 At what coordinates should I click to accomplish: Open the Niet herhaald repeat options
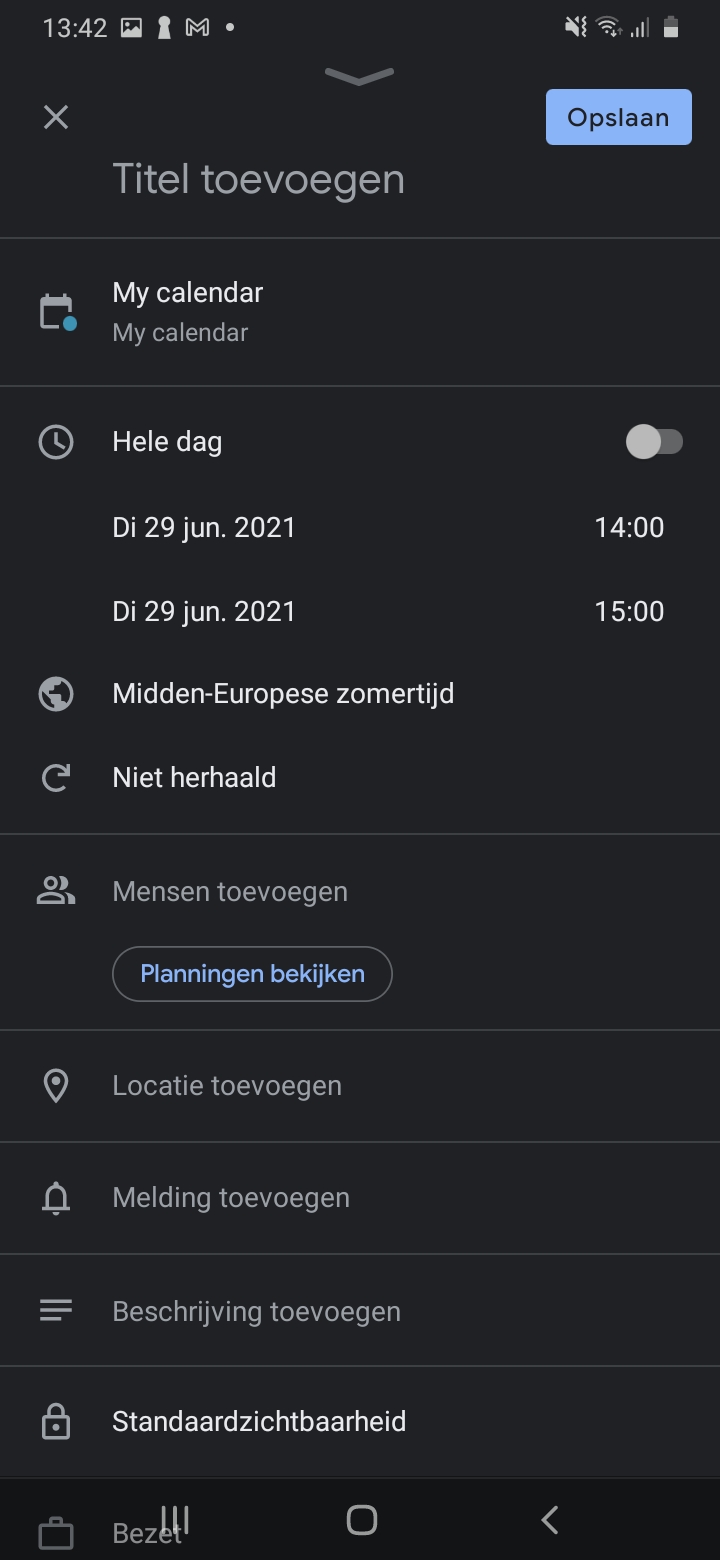(194, 778)
